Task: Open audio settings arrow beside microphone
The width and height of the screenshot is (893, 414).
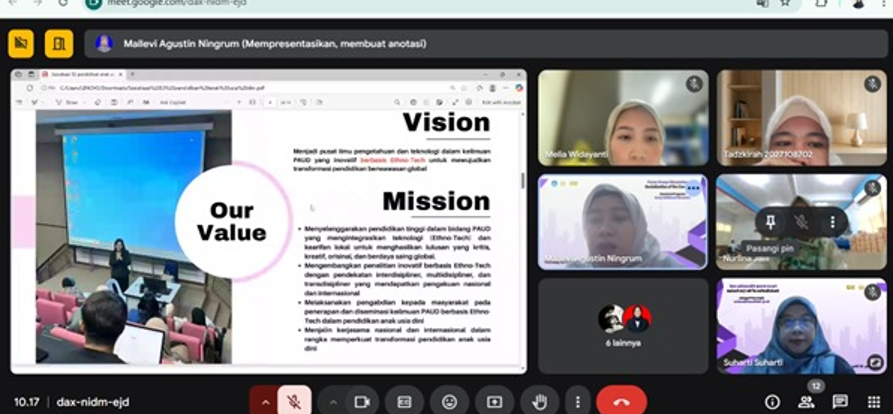Action: (x=265, y=401)
